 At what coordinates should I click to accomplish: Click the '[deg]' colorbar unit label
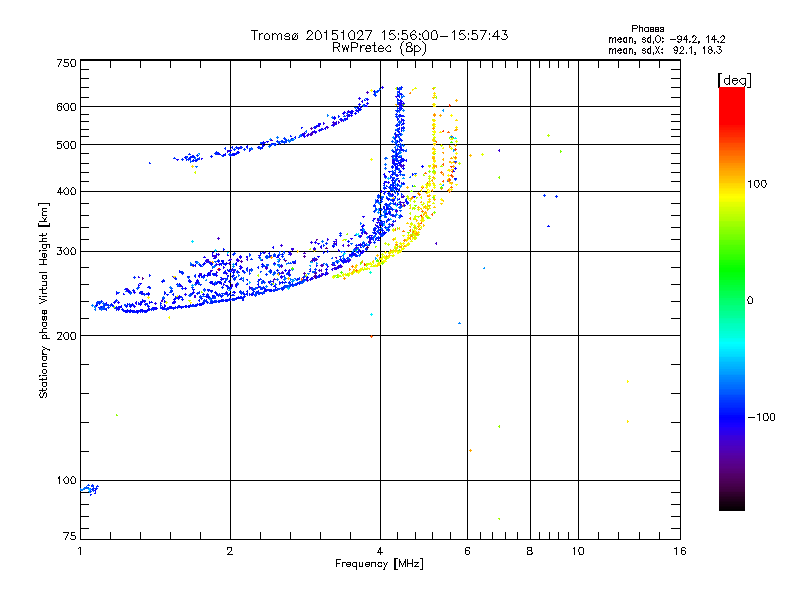pos(734,80)
